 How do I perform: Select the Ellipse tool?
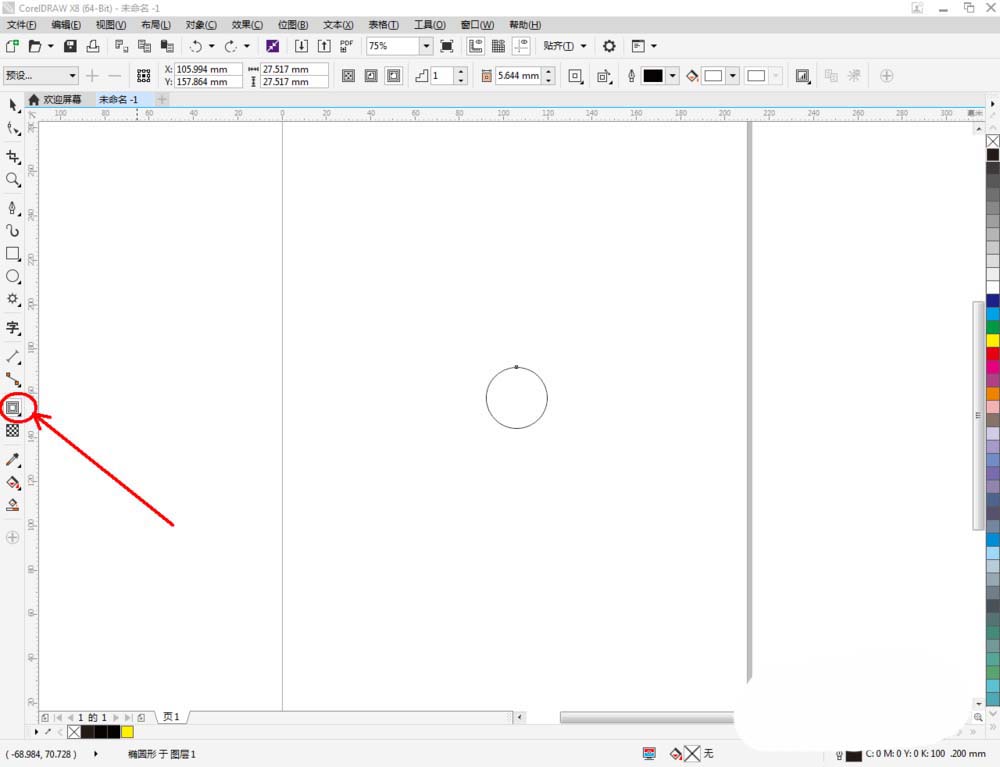[x=13, y=276]
